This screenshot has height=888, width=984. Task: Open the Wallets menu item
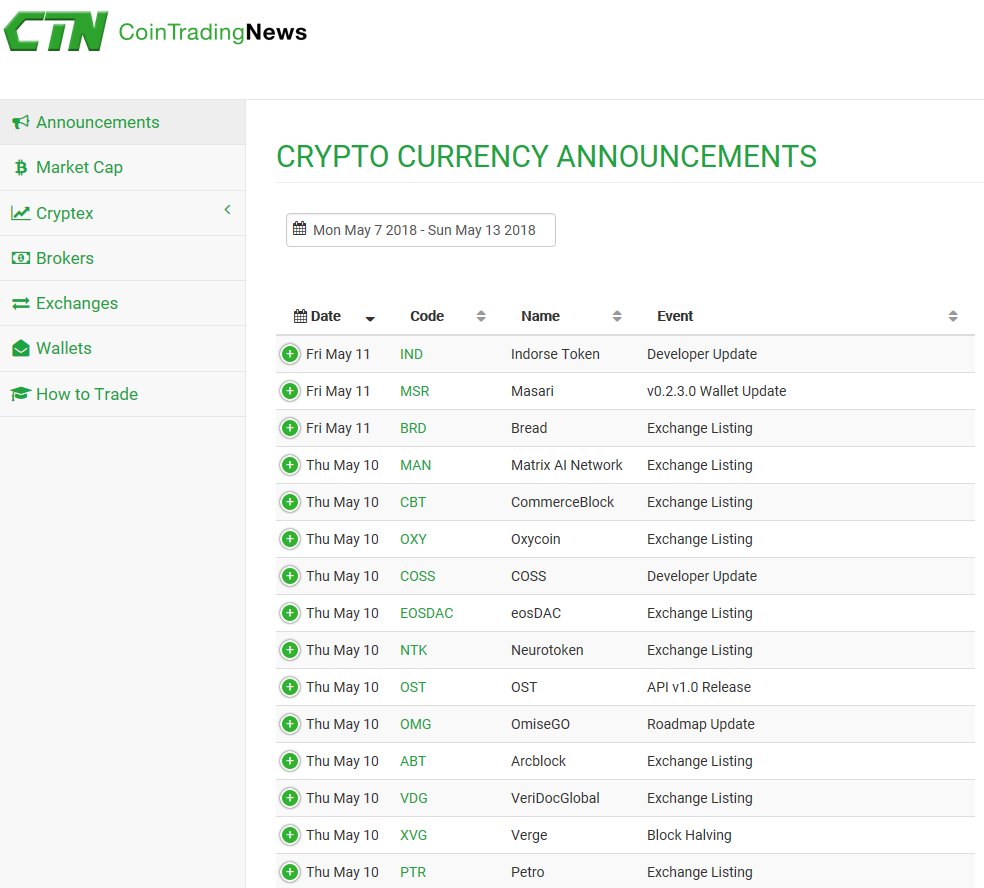pyautogui.click(x=122, y=348)
